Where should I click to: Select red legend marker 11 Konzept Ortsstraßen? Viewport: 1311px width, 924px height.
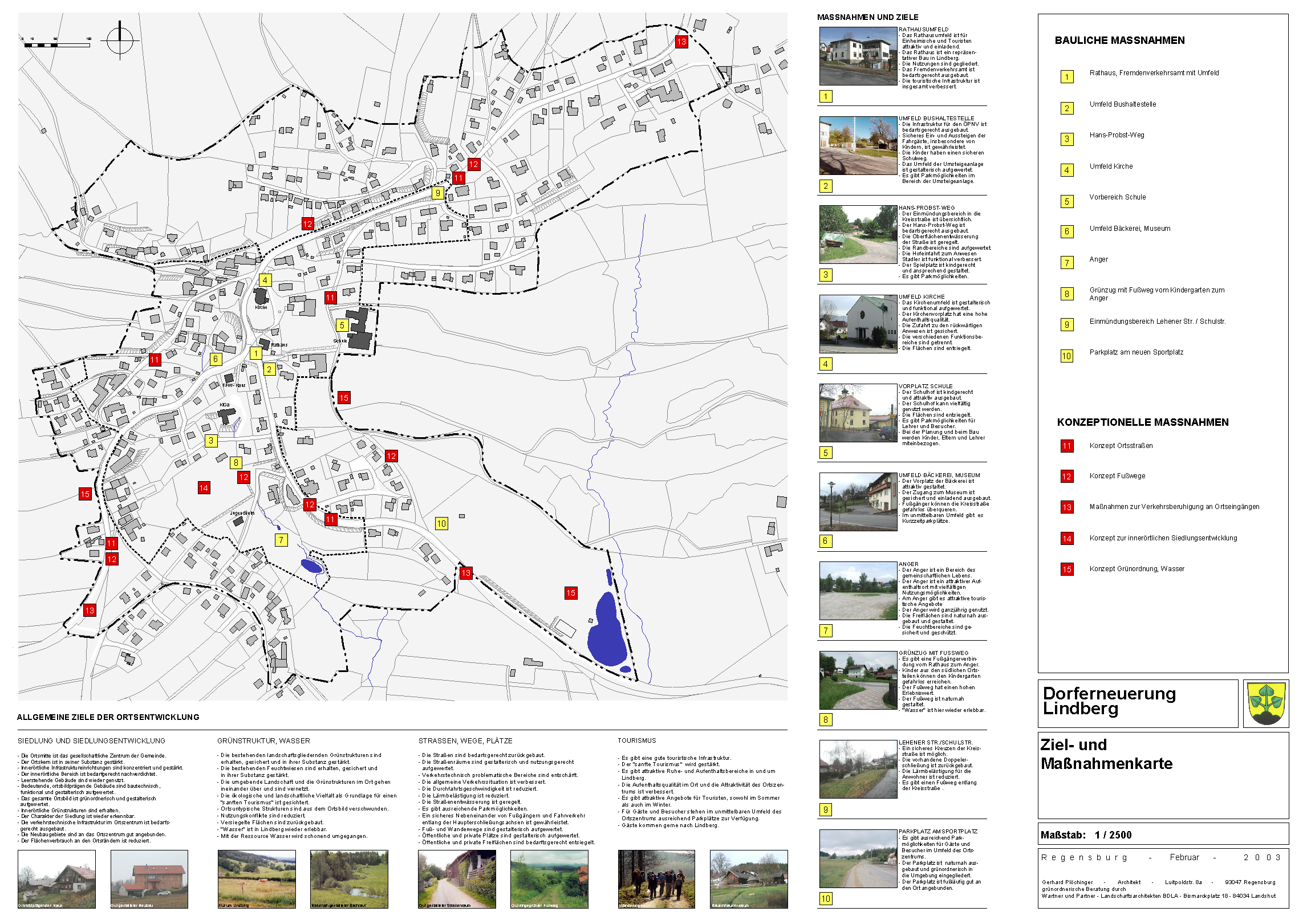point(1066,446)
